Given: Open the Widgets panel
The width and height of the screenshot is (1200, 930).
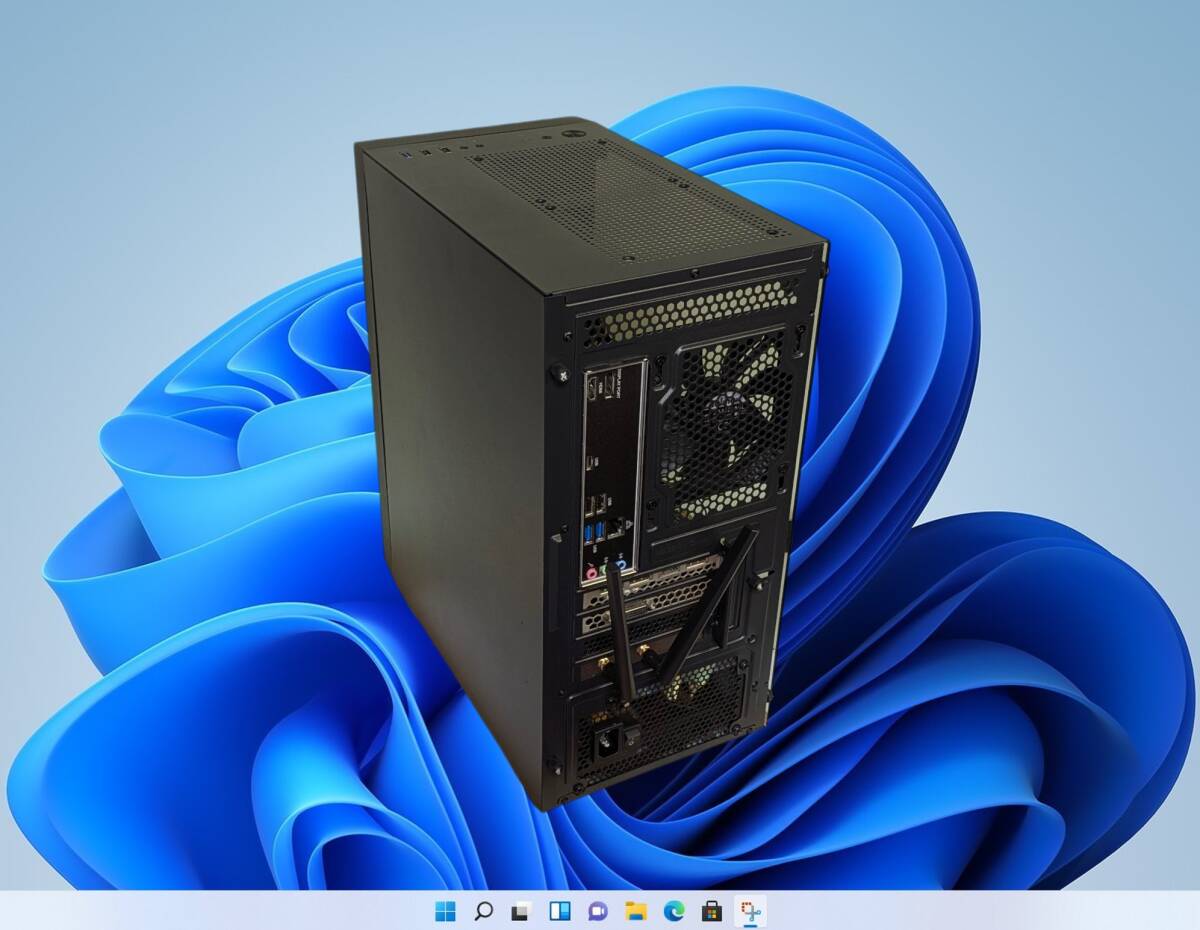Looking at the screenshot, I should (x=559, y=911).
